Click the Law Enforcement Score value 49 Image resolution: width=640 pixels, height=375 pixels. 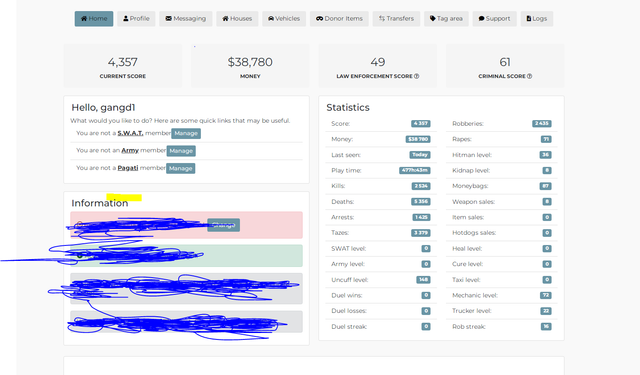click(378, 62)
